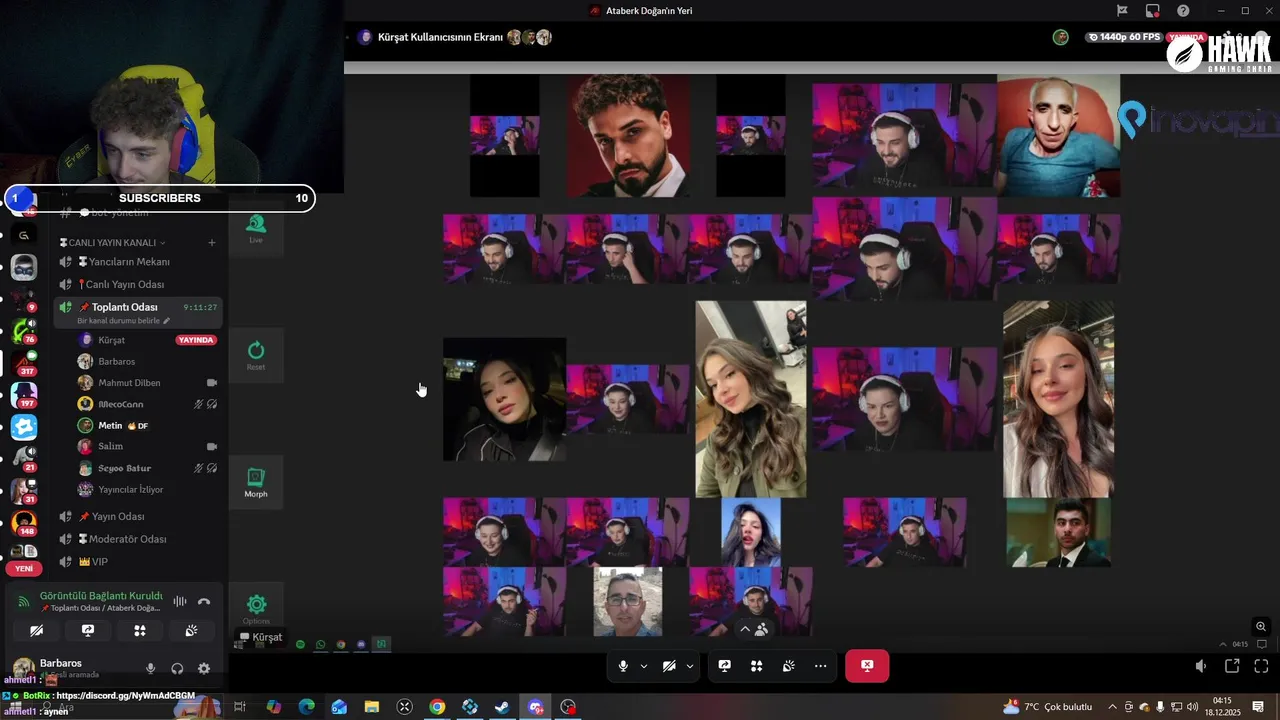Toggle noise suppression icon in voice panel
Image resolution: width=1280 pixels, height=720 pixels.
click(180, 601)
